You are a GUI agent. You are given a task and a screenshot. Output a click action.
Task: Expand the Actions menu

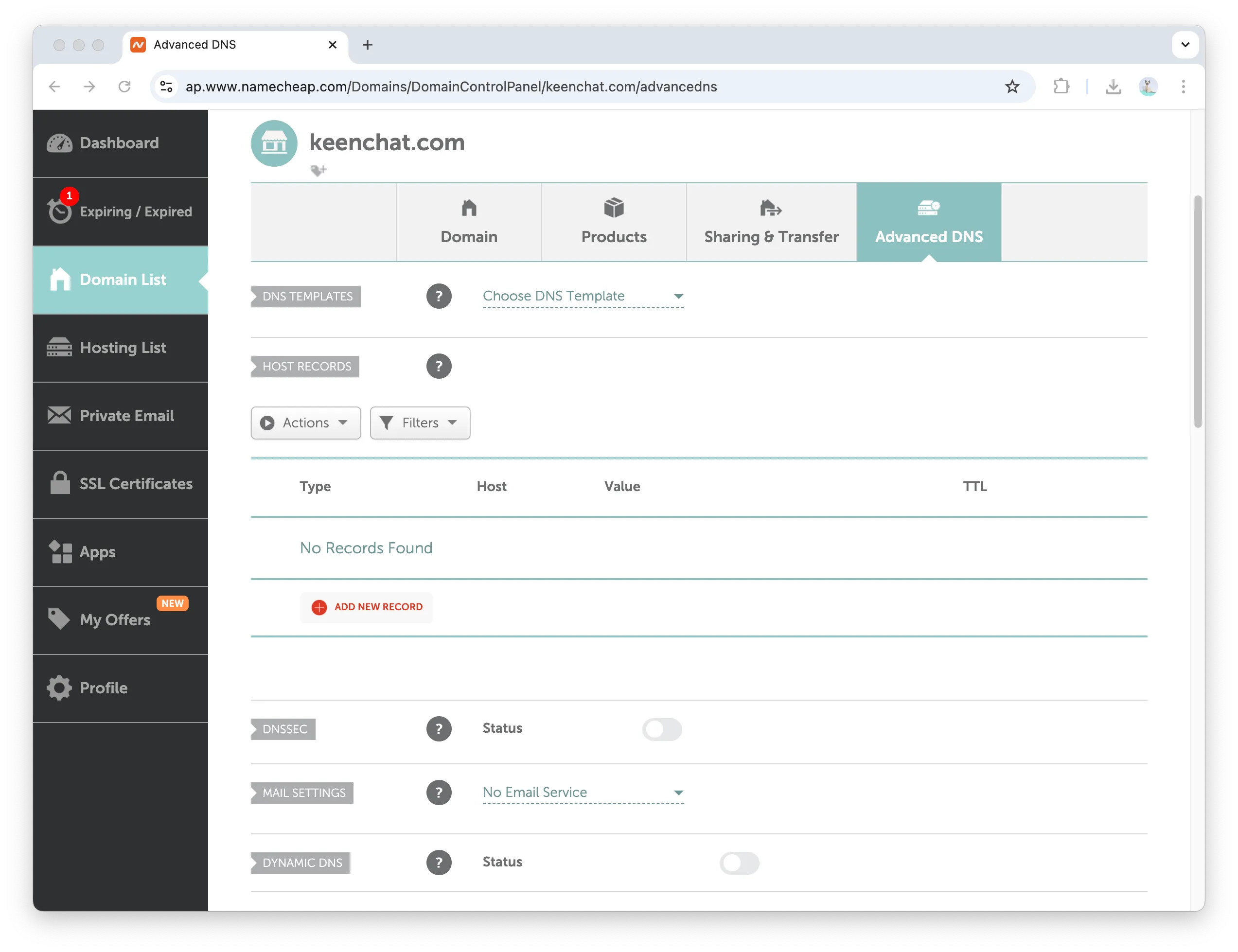[x=305, y=423]
